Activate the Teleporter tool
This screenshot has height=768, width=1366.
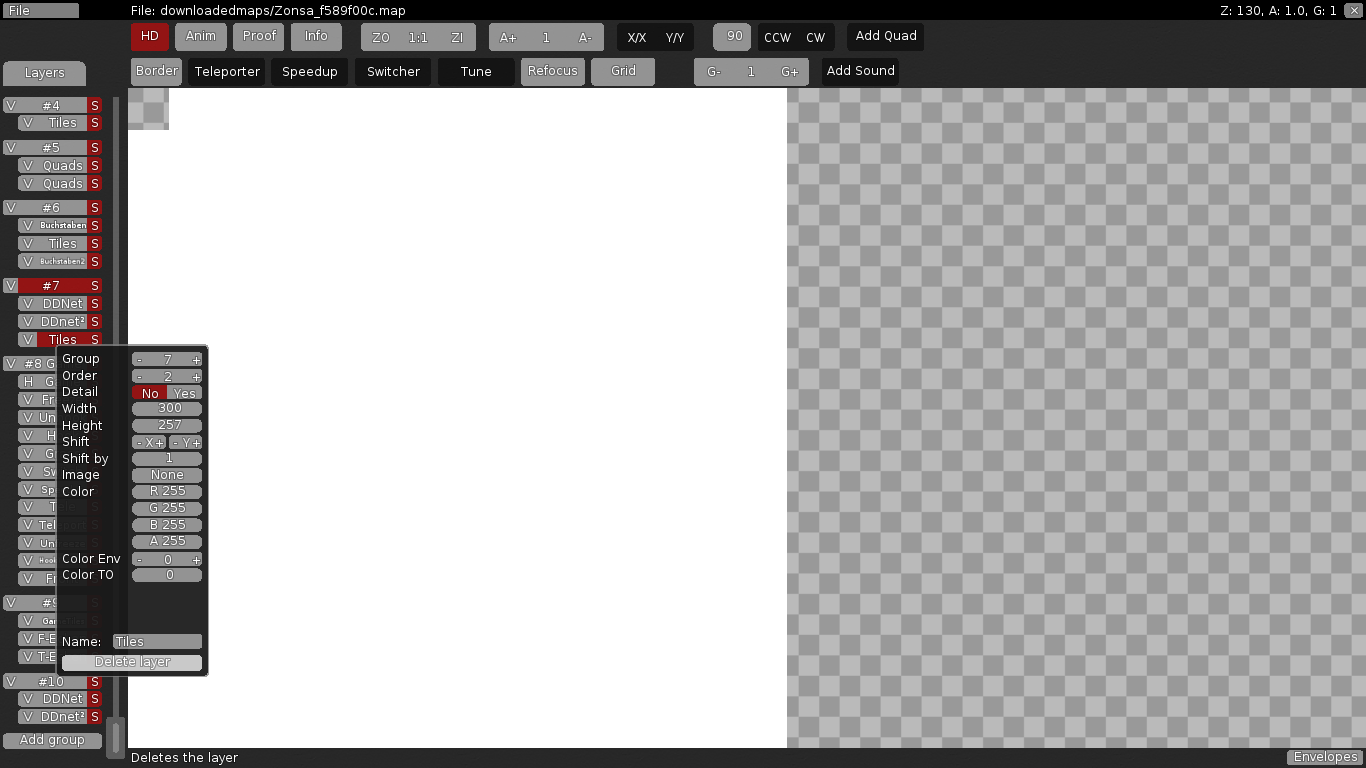(226, 71)
